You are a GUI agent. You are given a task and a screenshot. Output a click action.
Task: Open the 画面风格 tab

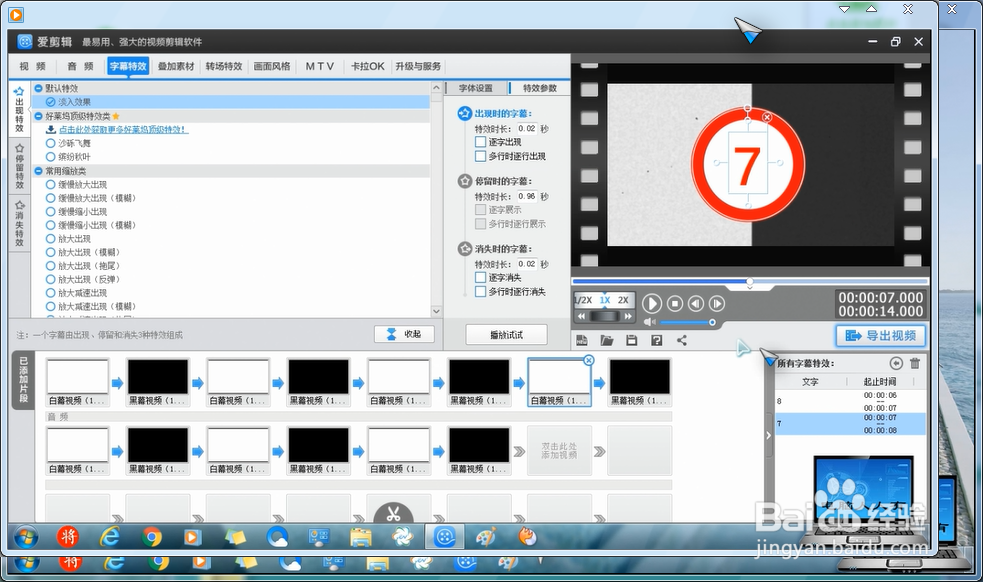(x=272, y=66)
